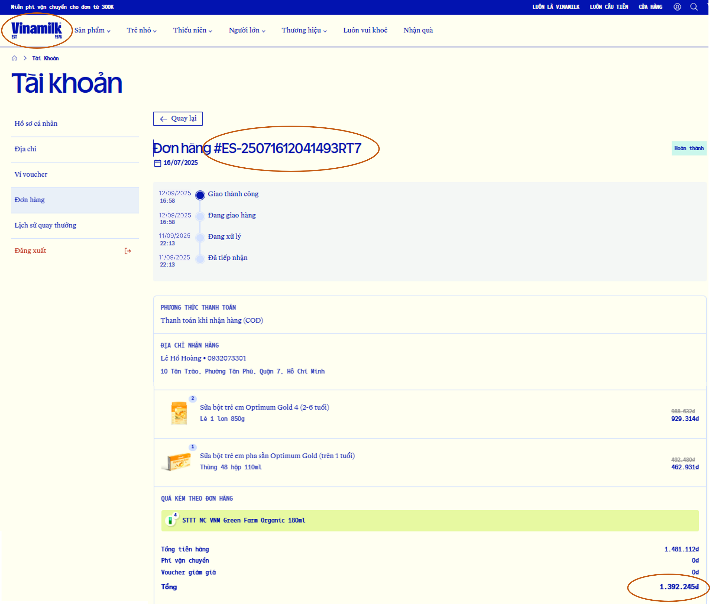Image resolution: width=710 pixels, height=604 pixels.
Task: Open Sữa bột trẻ em pha sẵn Optimum Gold title
Action: (277, 455)
